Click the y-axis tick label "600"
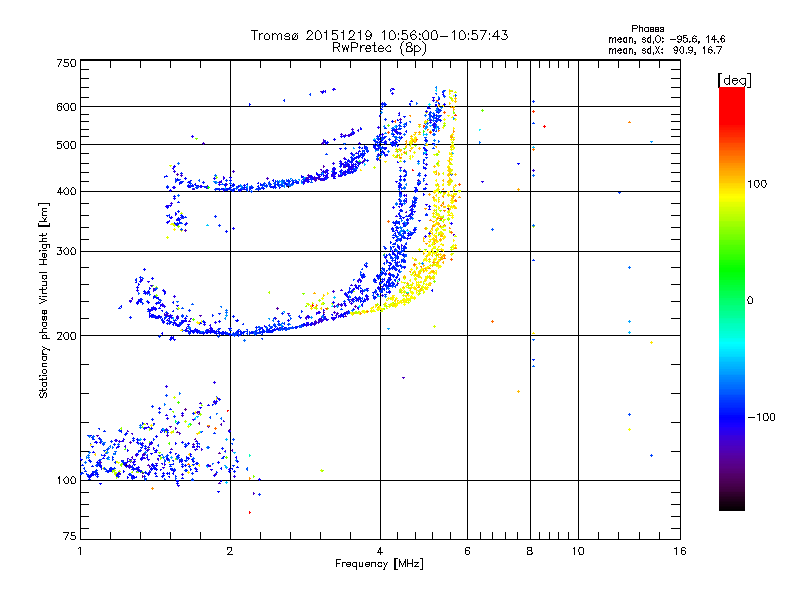Screen dimensions: 800x600 (66, 107)
